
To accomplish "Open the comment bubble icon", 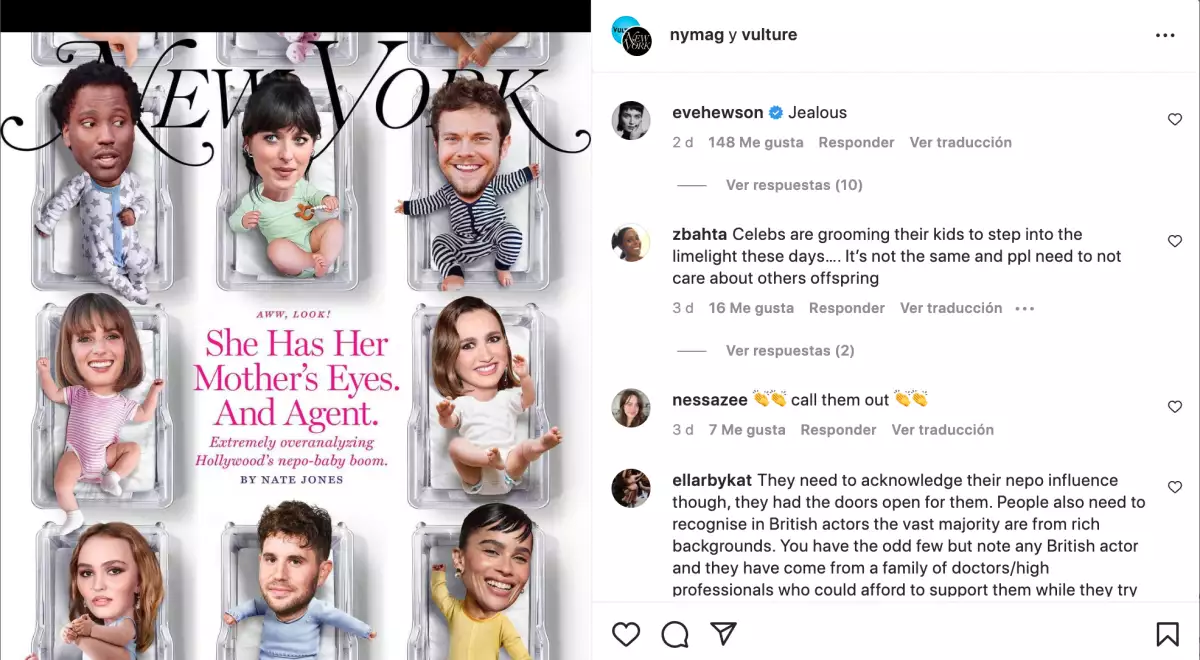I will pos(675,634).
